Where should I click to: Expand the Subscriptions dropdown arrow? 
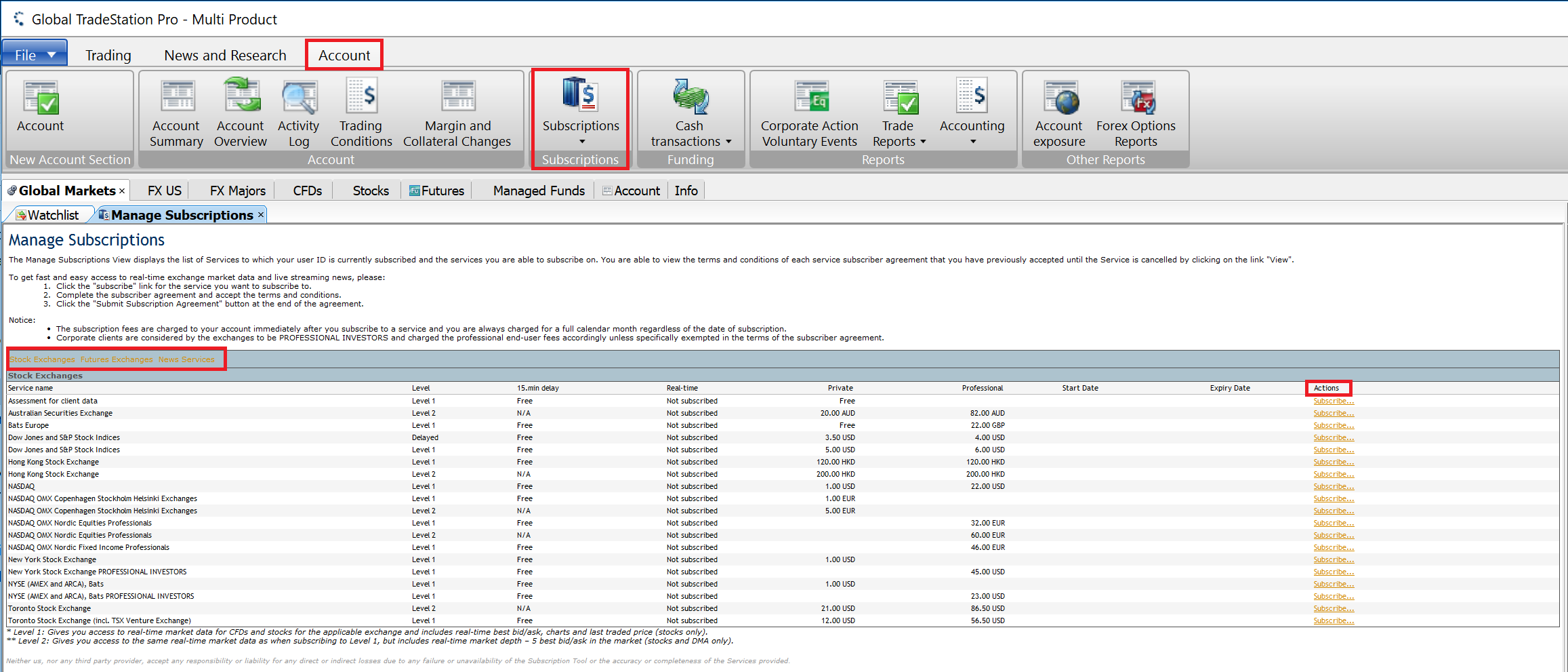click(x=581, y=142)
